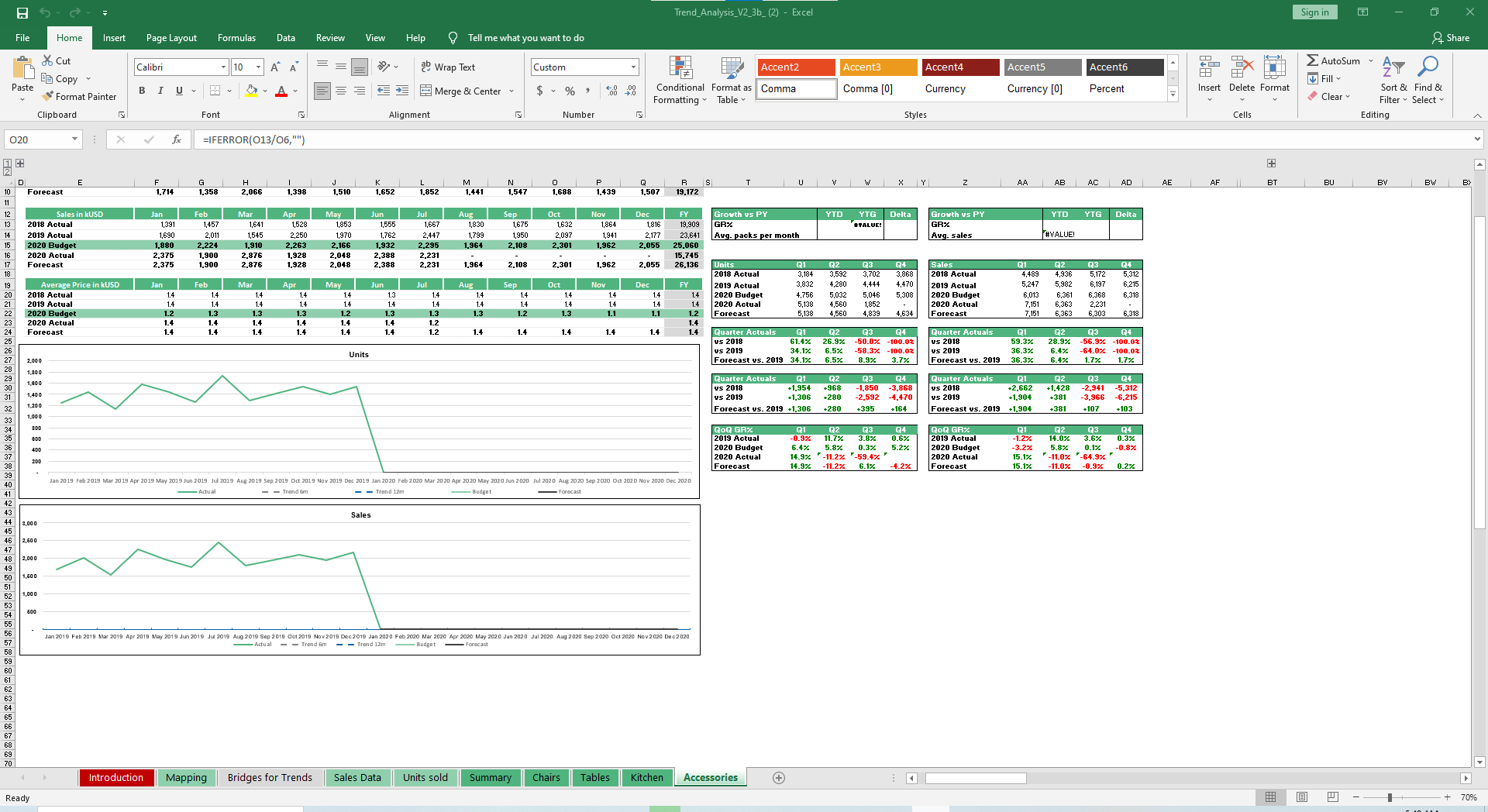The height and width of the screenshot is (812, 1488).
Task: Expand the Name Box dropdown arrow
Action: point(74,139)
